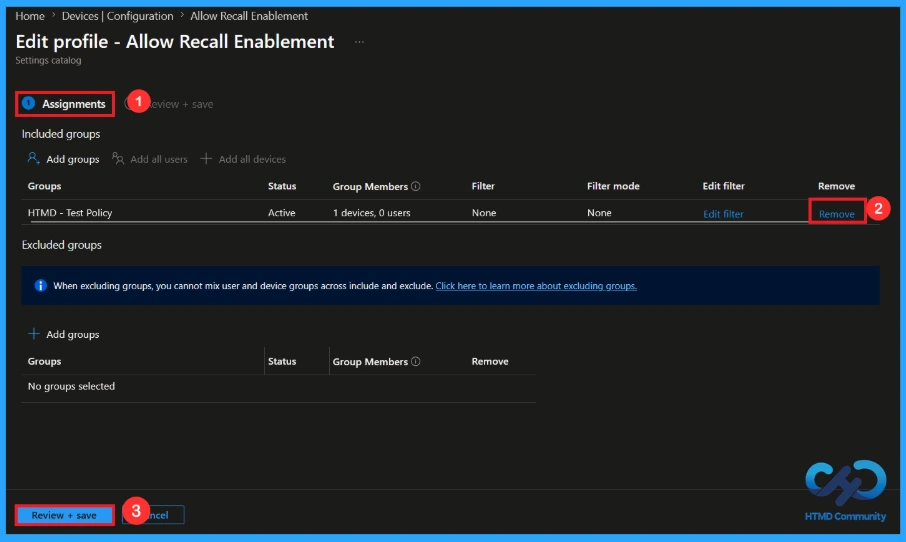The image size is (906, 542).
Task: Click the Status header in excluded table
Action: pyautogui.click(x=282, y=361)
